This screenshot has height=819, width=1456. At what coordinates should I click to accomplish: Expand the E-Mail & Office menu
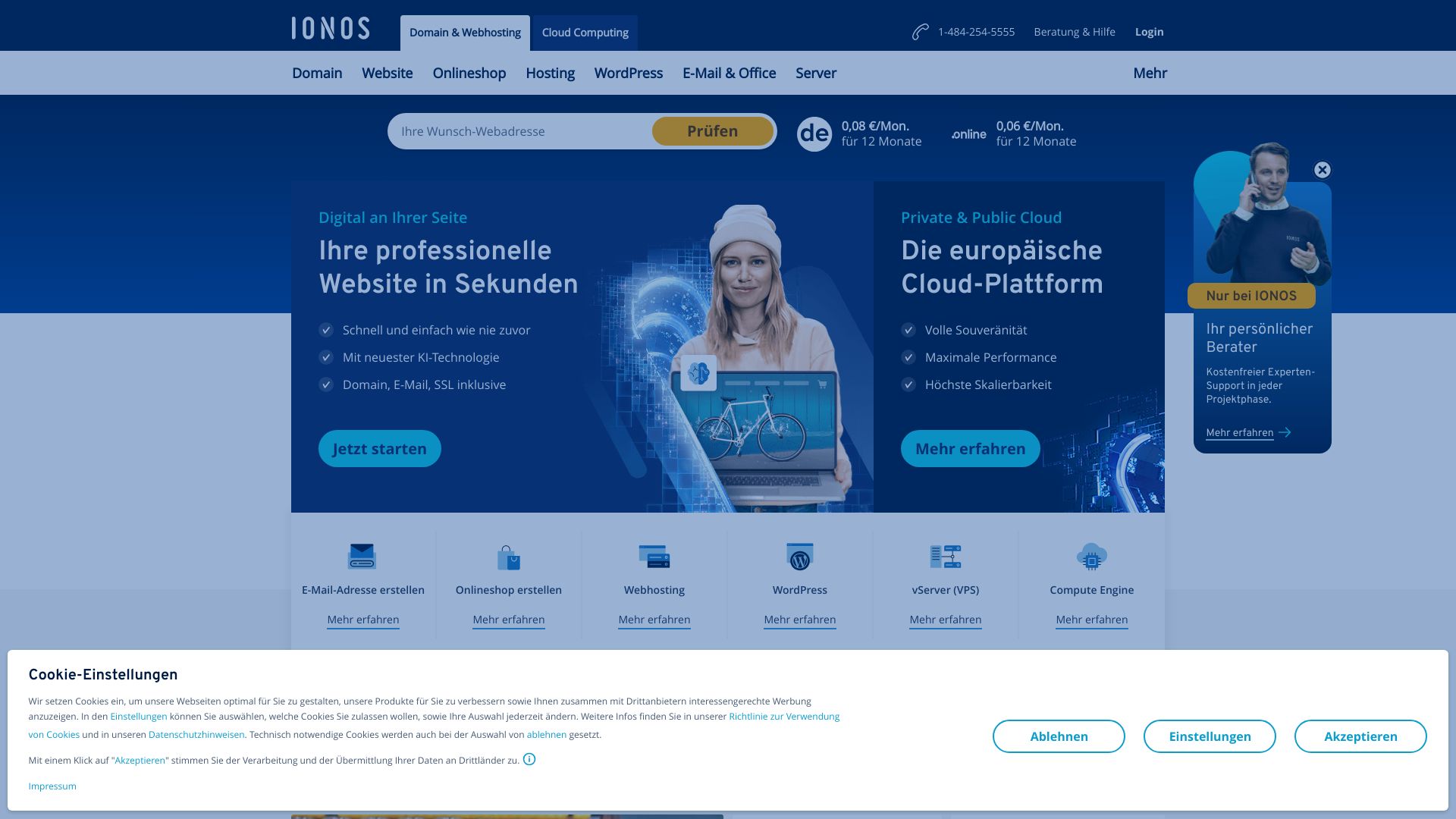click(x=729, y=74)
